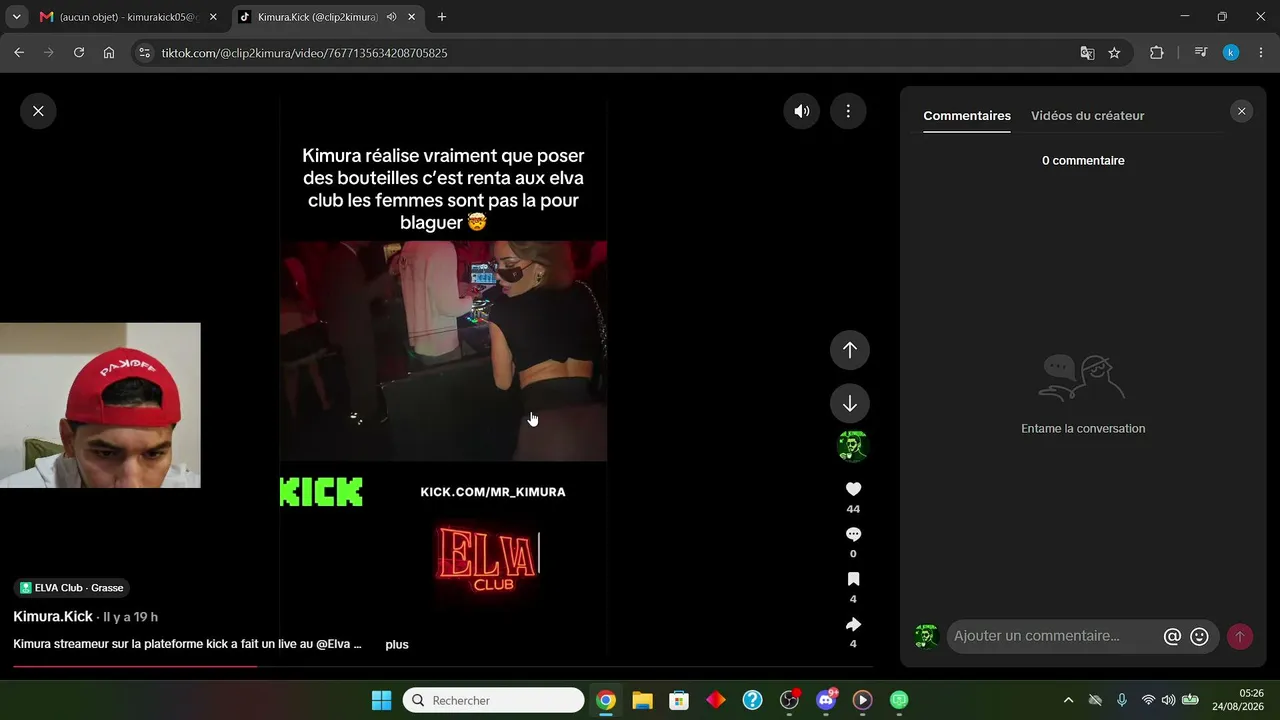This screenshot has height=720, width=1280.
Task: Mute the TikTok tab via speaker icon
Action: 391,17
